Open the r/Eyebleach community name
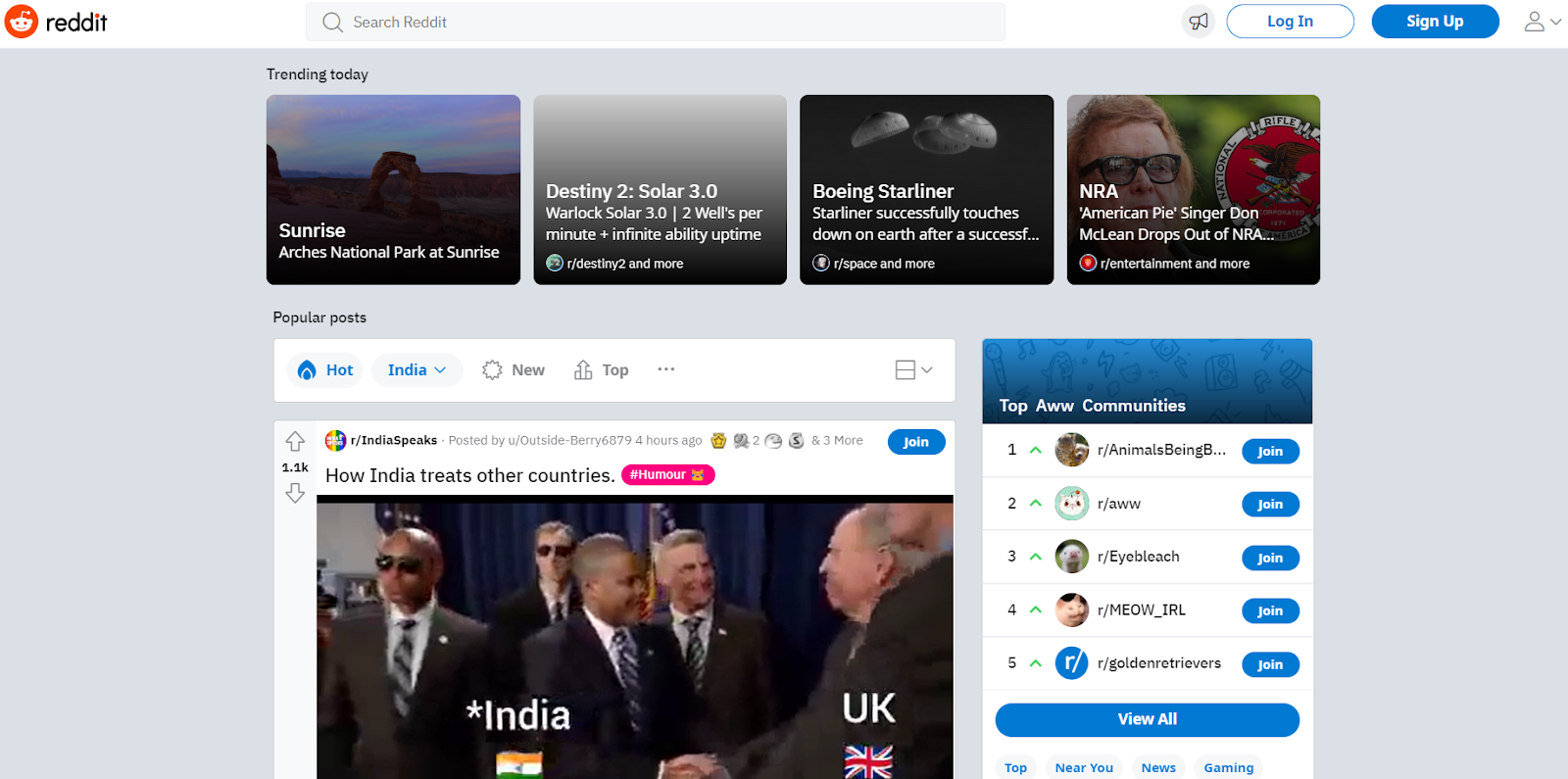This screenshot has width=1568, height=779. (1139, 557)
